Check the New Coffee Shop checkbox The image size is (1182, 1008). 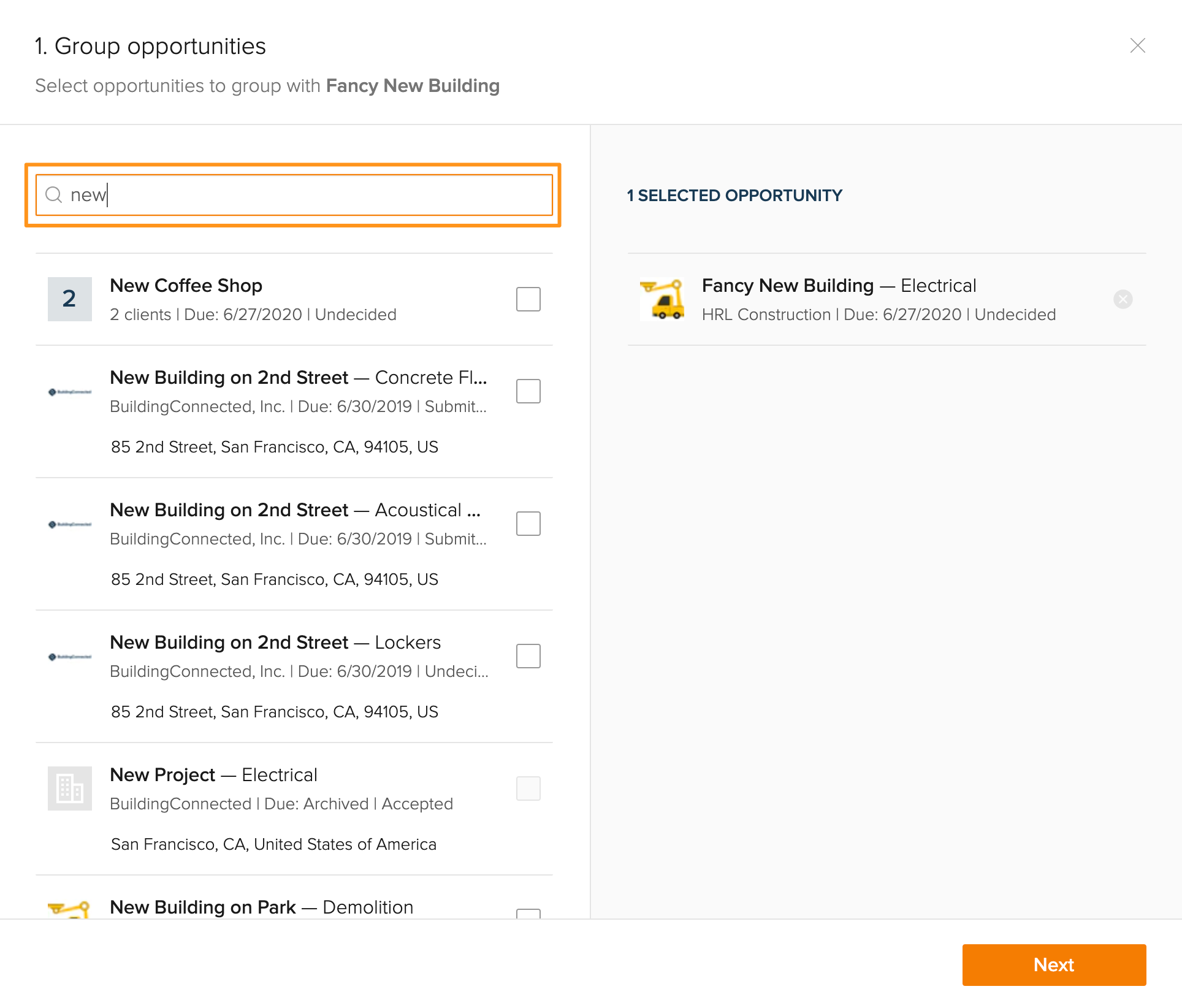tap(528, 299)
